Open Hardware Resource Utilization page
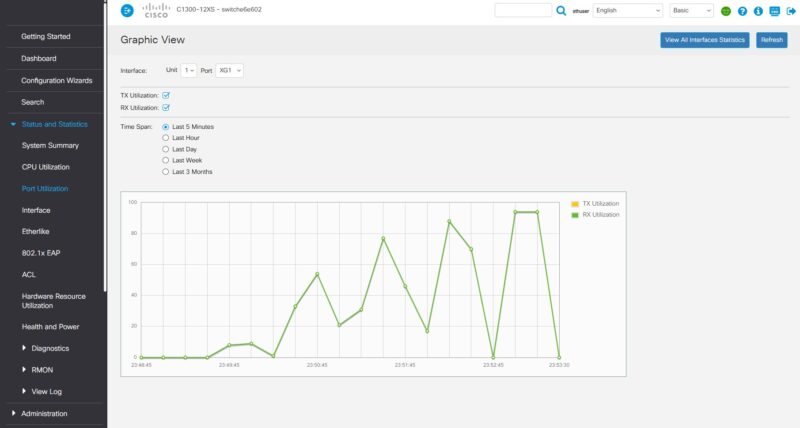The width and height of the screenshot is (800, 428). tap(54, 301)
